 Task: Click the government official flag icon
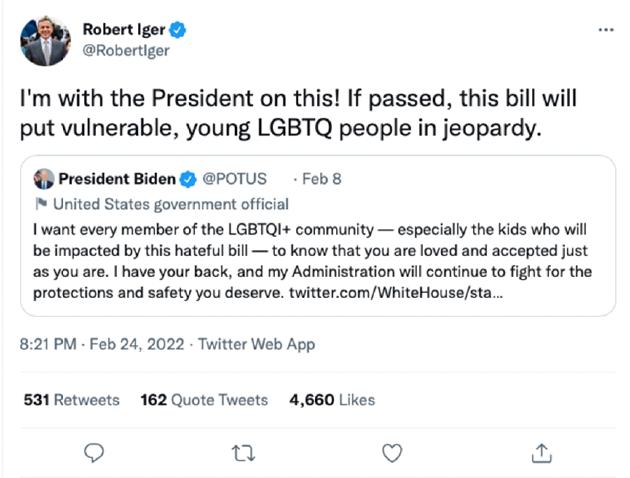[41, 204]
